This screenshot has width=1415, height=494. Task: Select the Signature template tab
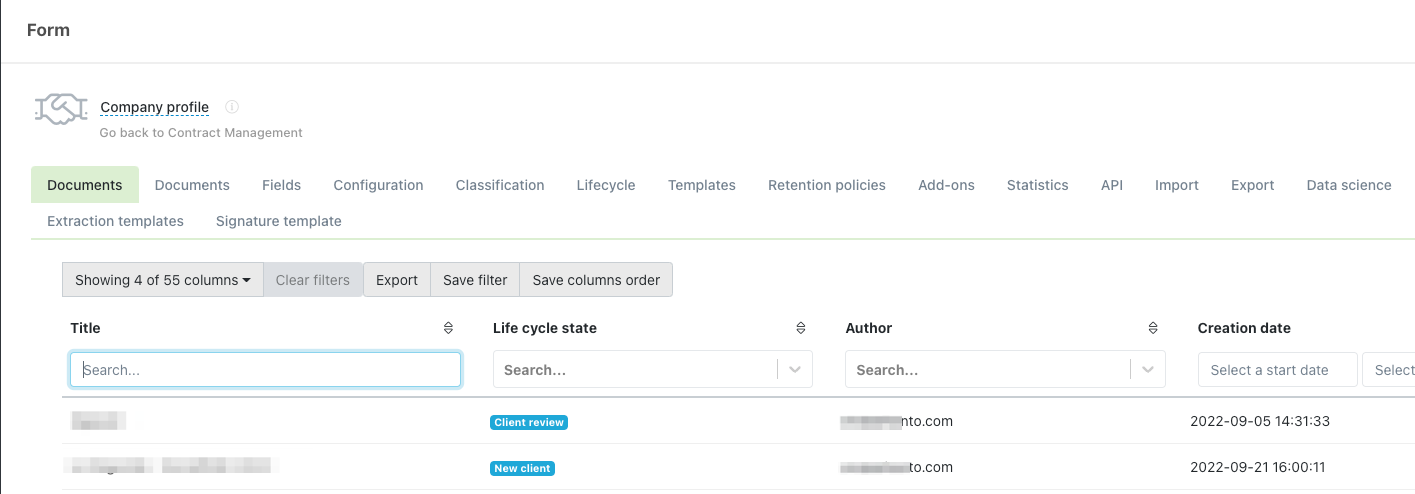pos(278,221)
